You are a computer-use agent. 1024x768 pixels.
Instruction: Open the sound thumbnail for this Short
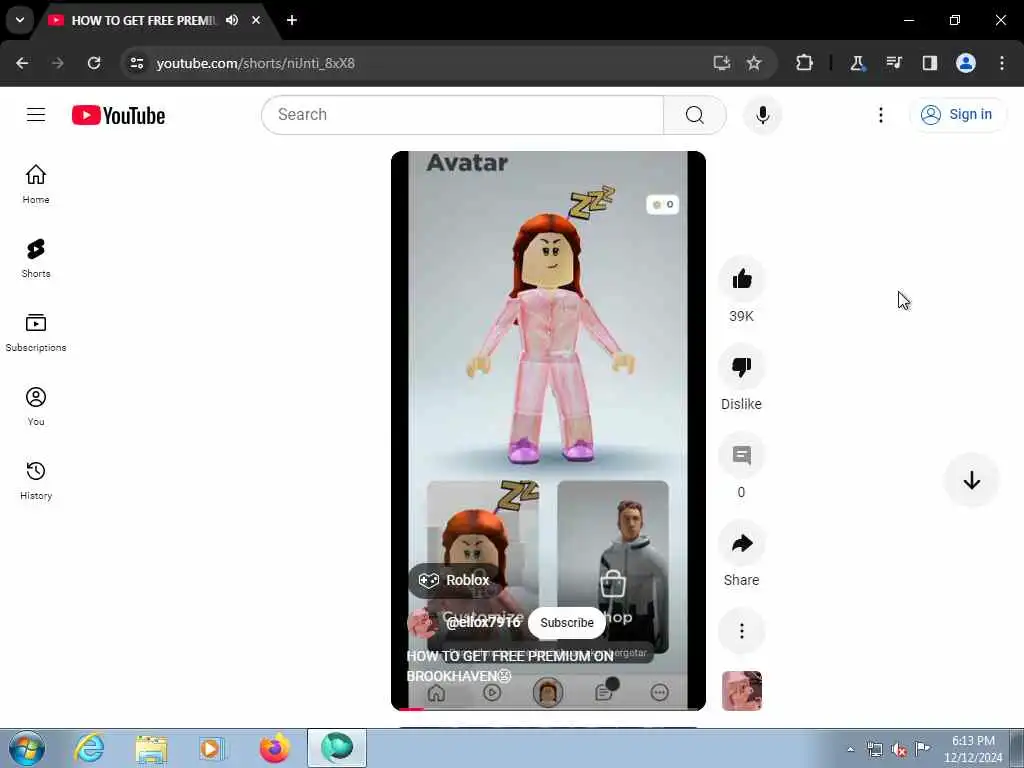741,690
